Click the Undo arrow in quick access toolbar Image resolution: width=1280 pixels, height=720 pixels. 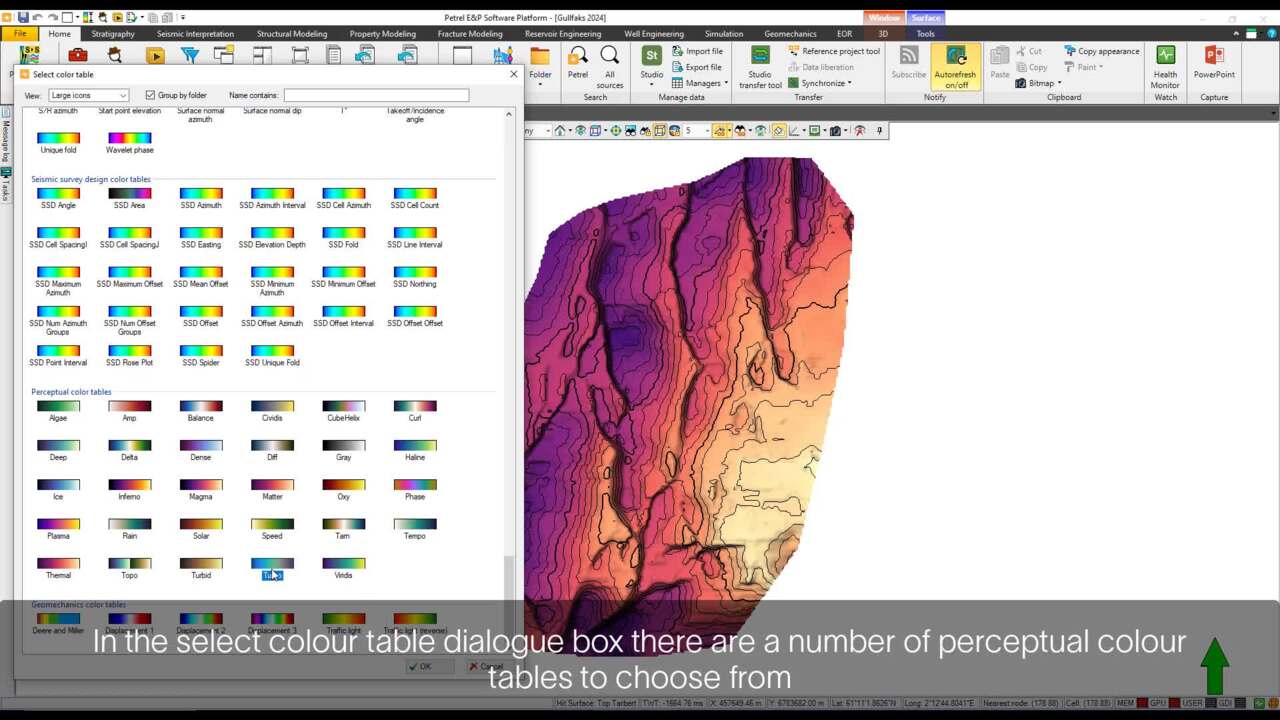coord(37,17)
